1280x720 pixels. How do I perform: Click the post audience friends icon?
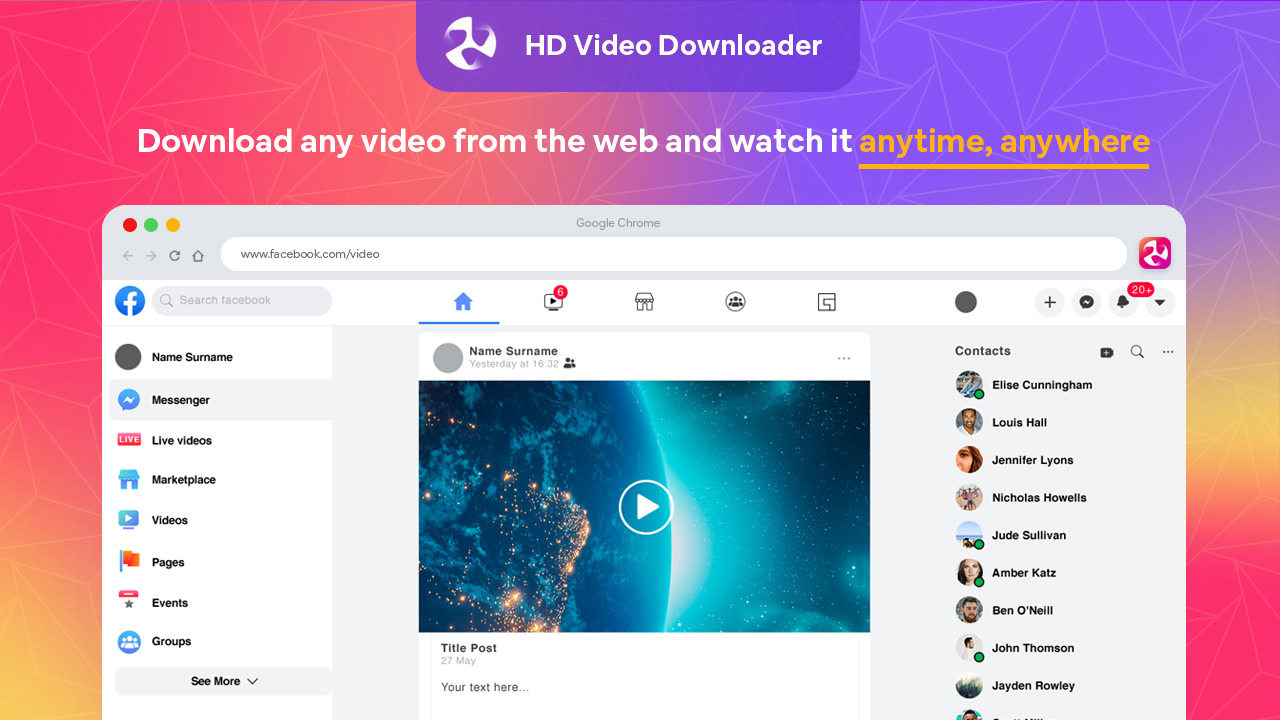(x=570, y=364)
